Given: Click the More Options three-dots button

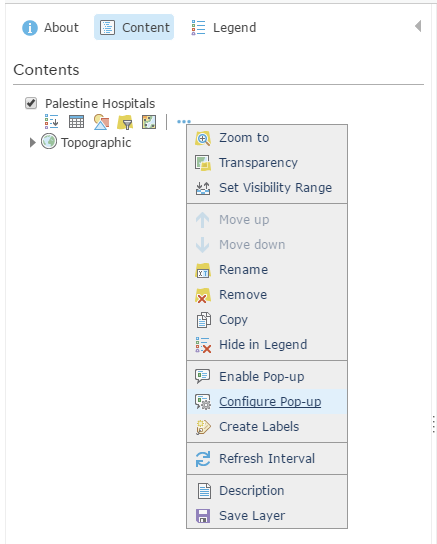Looking at the screenshot, I should 184,121.
